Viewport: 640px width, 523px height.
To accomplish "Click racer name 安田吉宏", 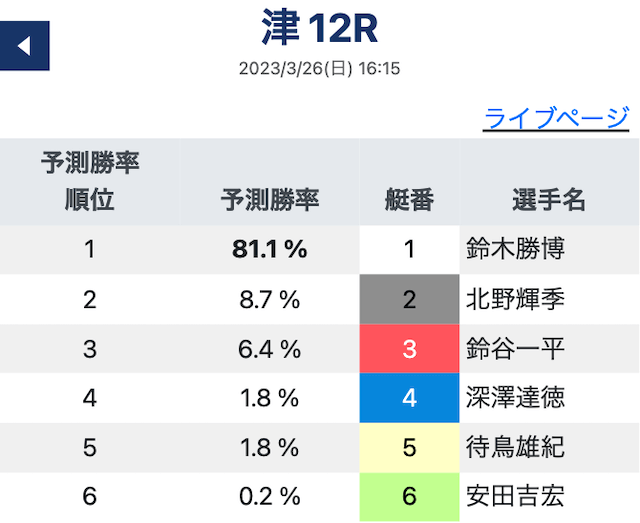I will 515,496.
